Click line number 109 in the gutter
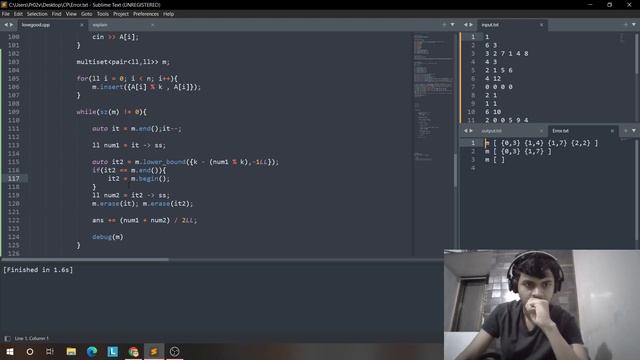This screenshot has height=360, width=640. 13,112
